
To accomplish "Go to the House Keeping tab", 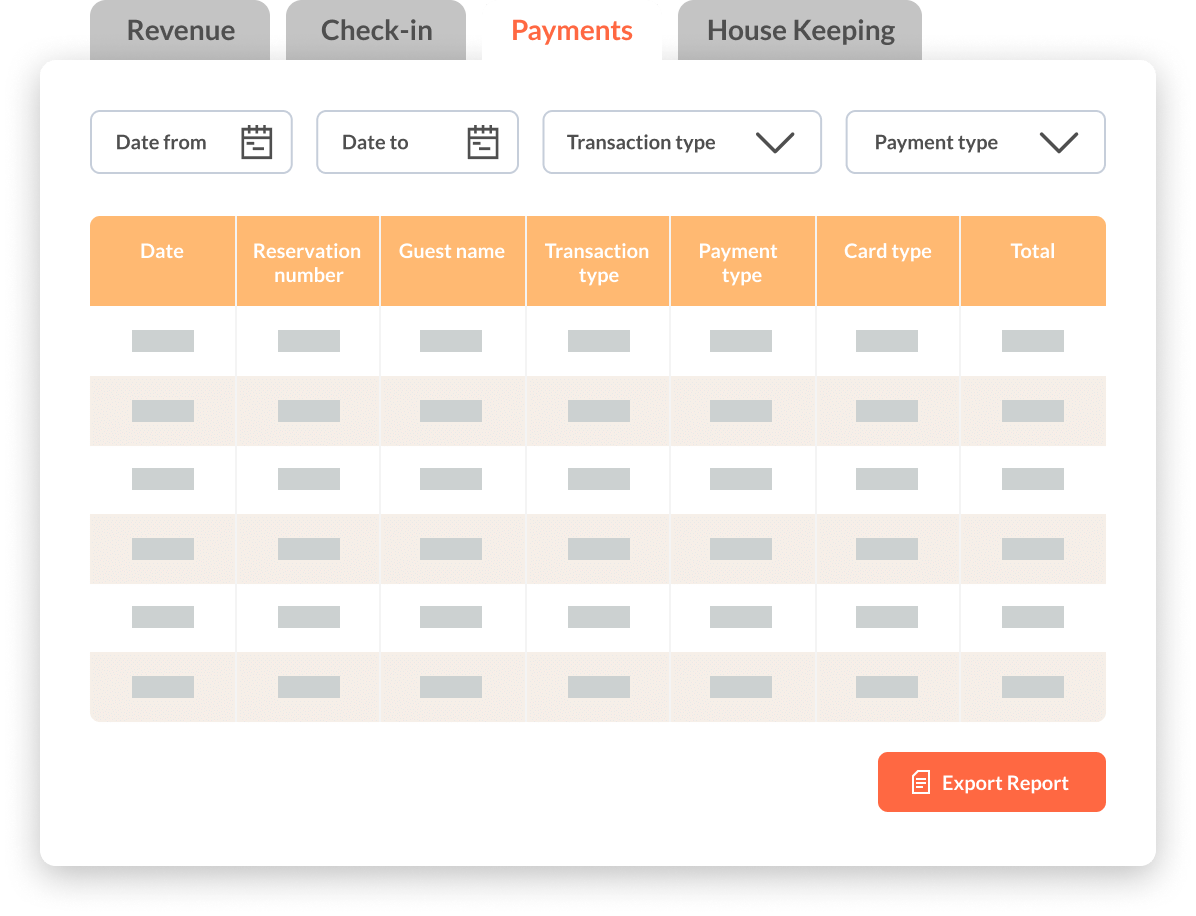I will click(800, 31).
